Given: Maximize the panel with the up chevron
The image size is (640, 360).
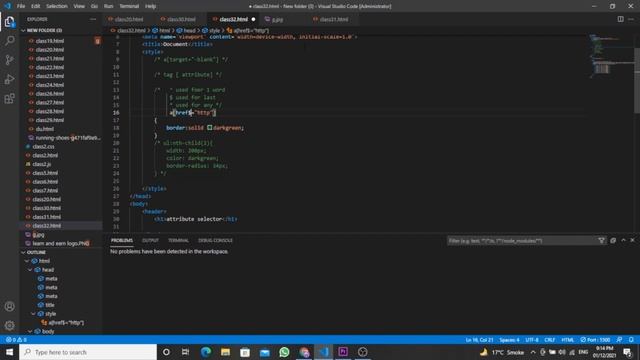Looking at the screenshot, I should (x=623, y=240).
